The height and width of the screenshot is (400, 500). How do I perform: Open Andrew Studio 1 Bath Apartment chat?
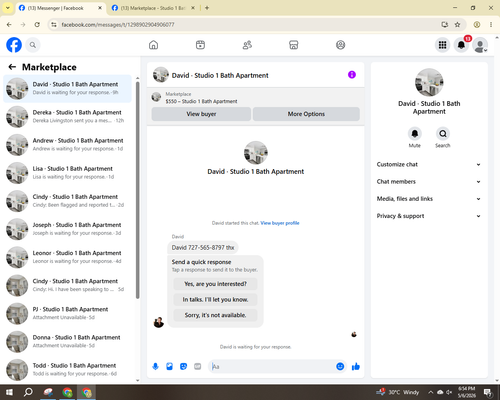[67, 145]
